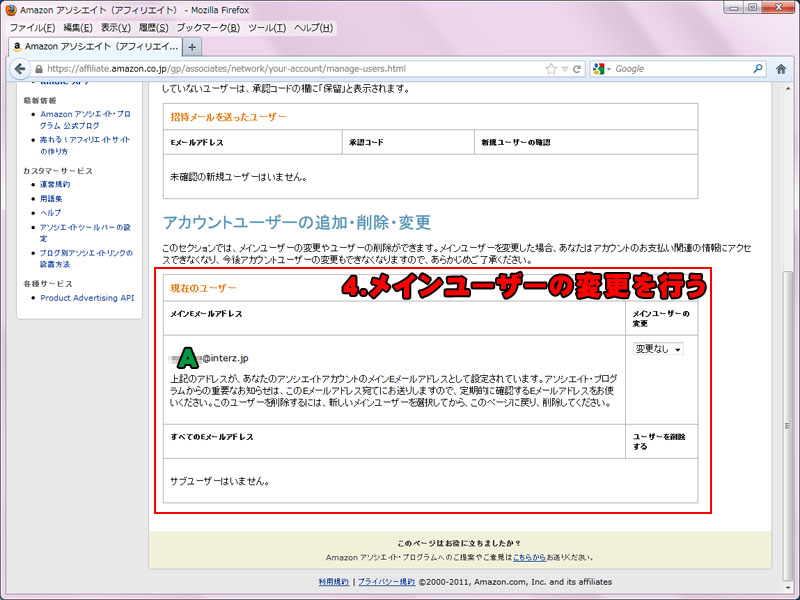Click the 新規ユーザーの確認 column header
Screen dimensions: 800x600
[x=516, y=142]
